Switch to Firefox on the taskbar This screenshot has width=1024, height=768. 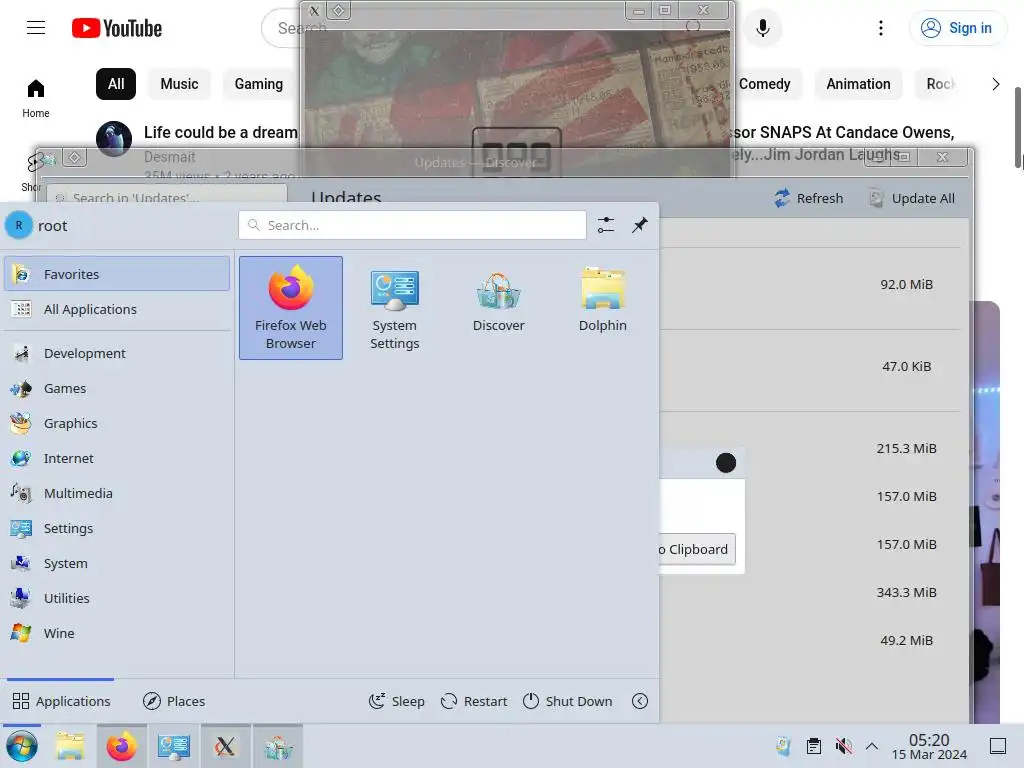[121, 746]
